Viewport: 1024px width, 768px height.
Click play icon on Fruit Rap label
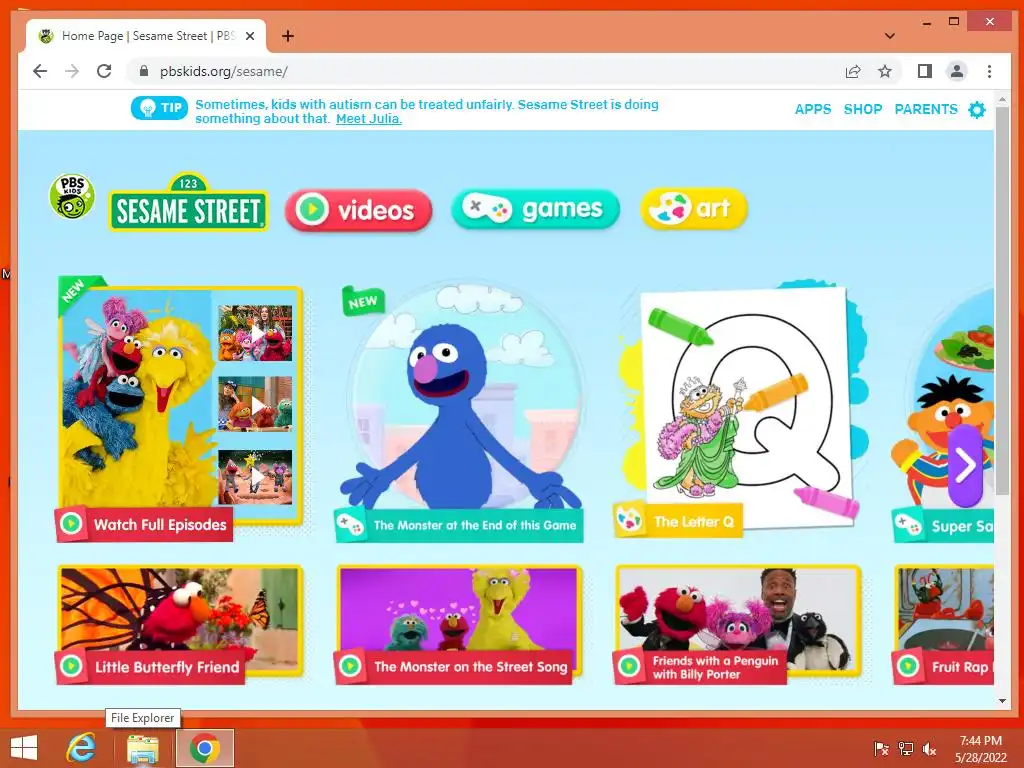[x=908, y=666]
